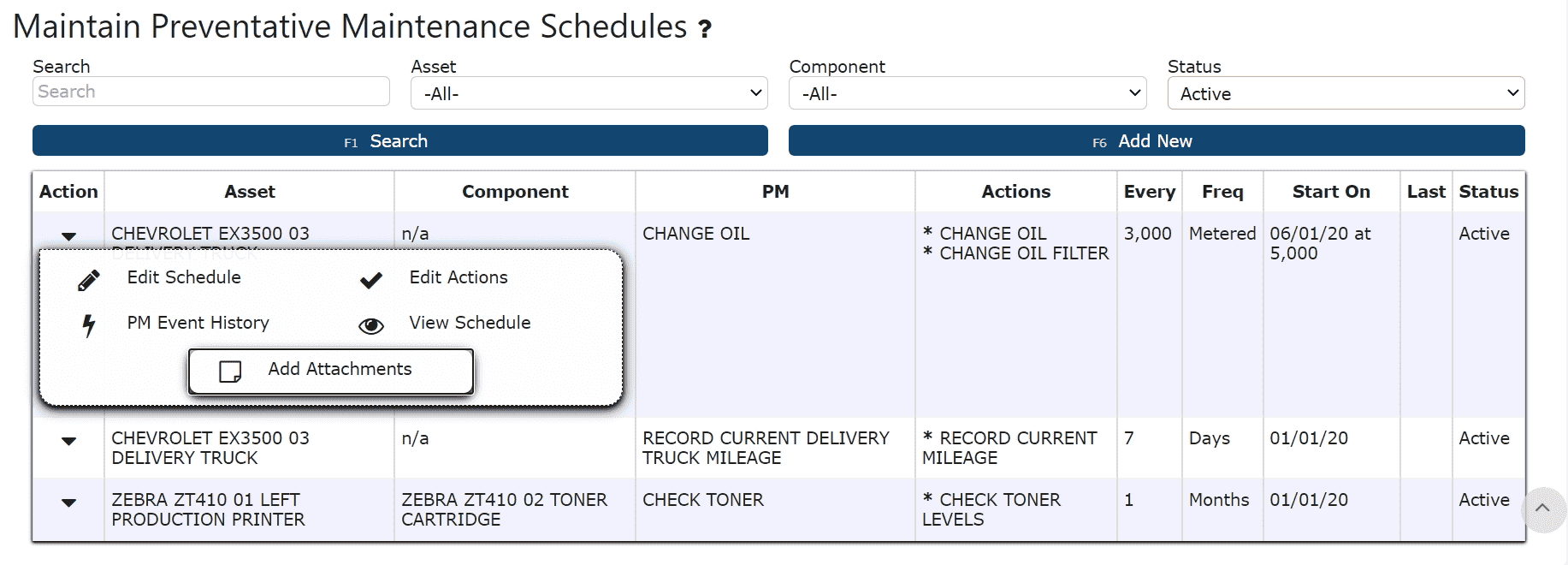Select Edit Schedule from the action menu
This screenshot has height=565, width=1568.
[184, 277]
